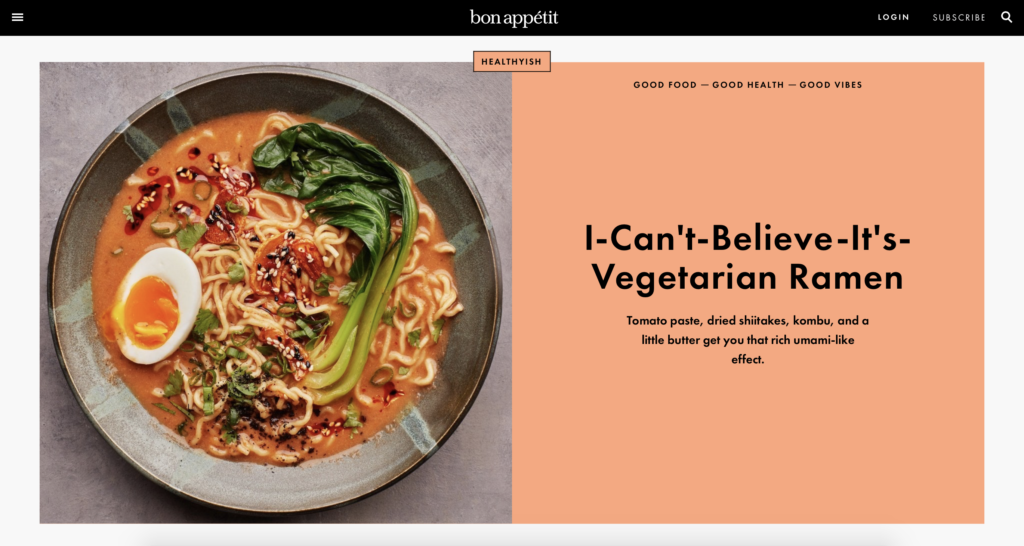Open the HEALTHYISH section badge
Image resolution: width=1024 pixels, height=546 pixels.
tap(511, 61)
